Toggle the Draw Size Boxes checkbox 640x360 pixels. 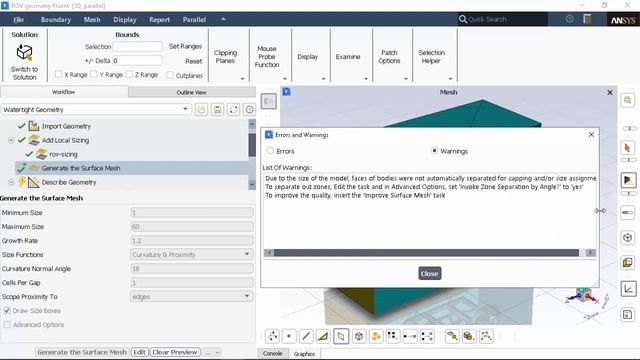click(7, 311)
